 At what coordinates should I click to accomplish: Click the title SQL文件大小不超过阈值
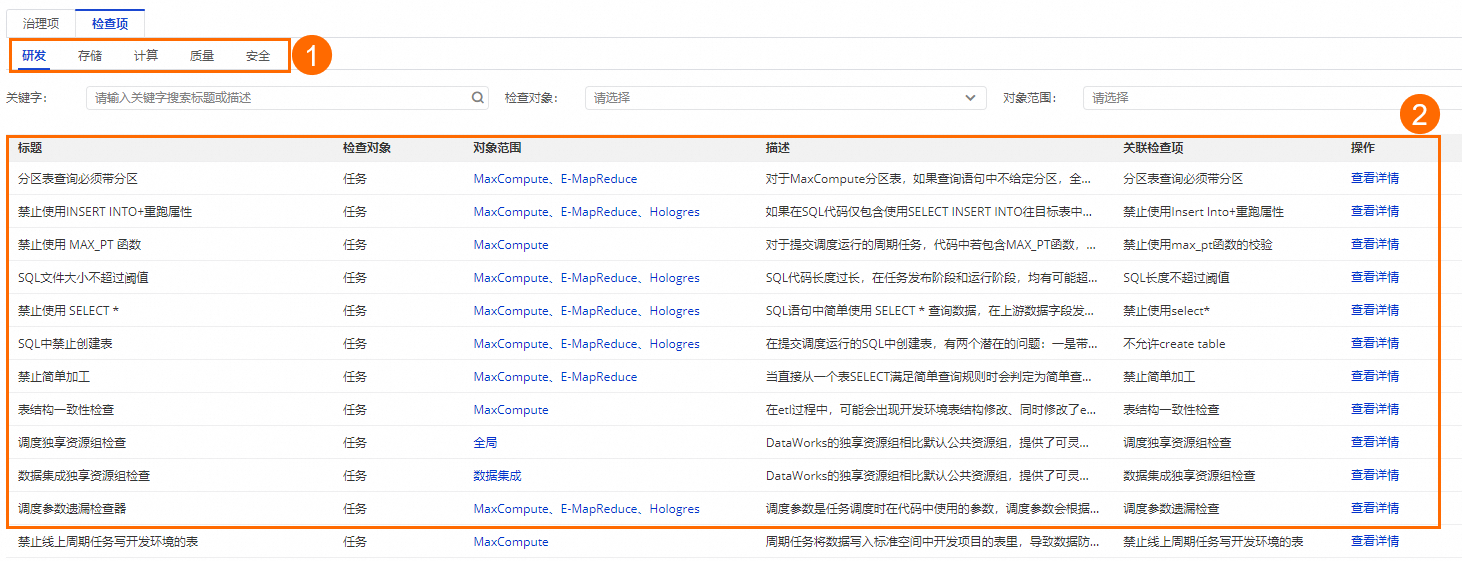[x=84, y=278]
